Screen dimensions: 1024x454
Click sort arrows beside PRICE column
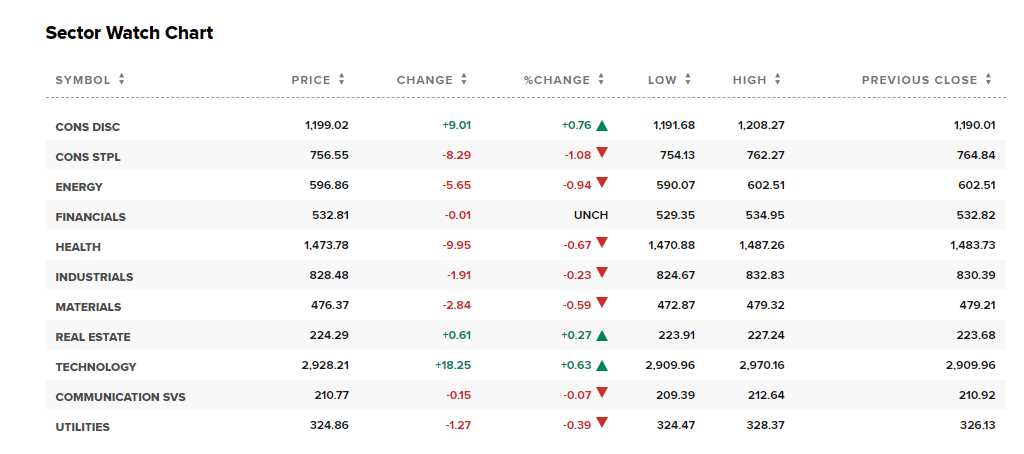[x=342, y=79]
